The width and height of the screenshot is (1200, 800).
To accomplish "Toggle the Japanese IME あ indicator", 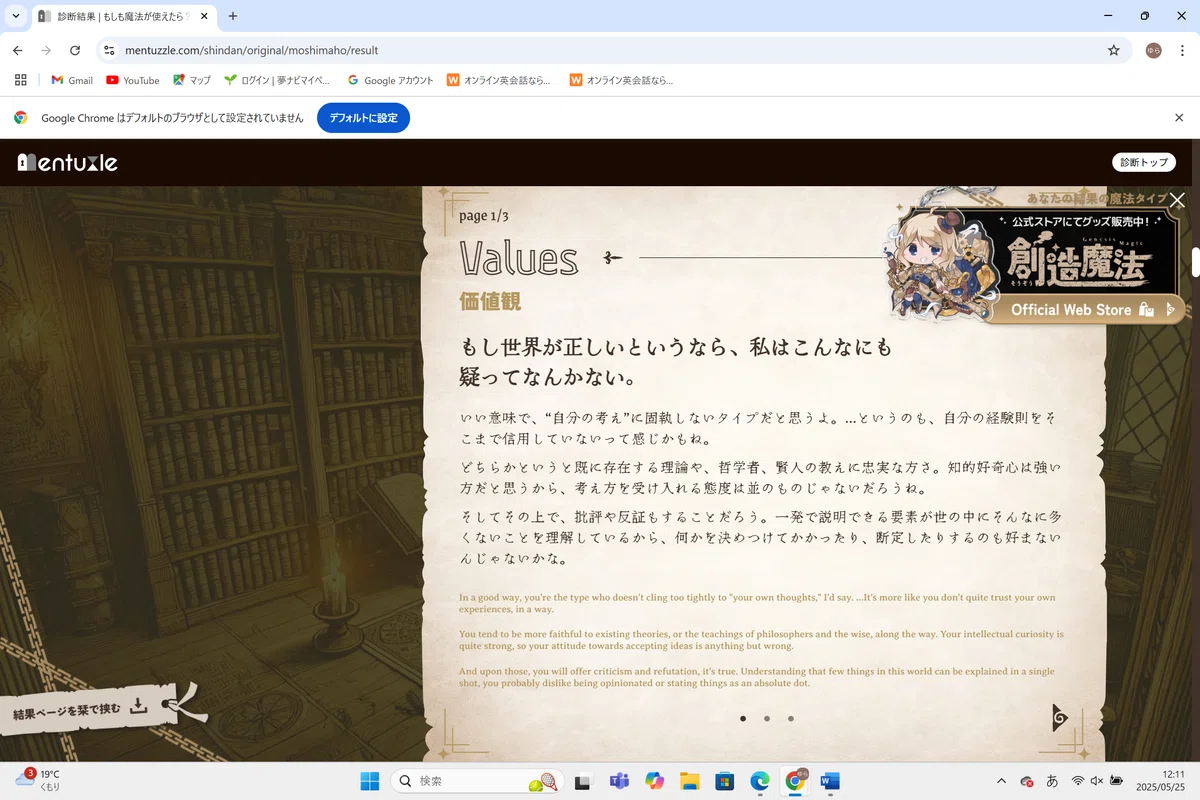I will point(1052,781).
